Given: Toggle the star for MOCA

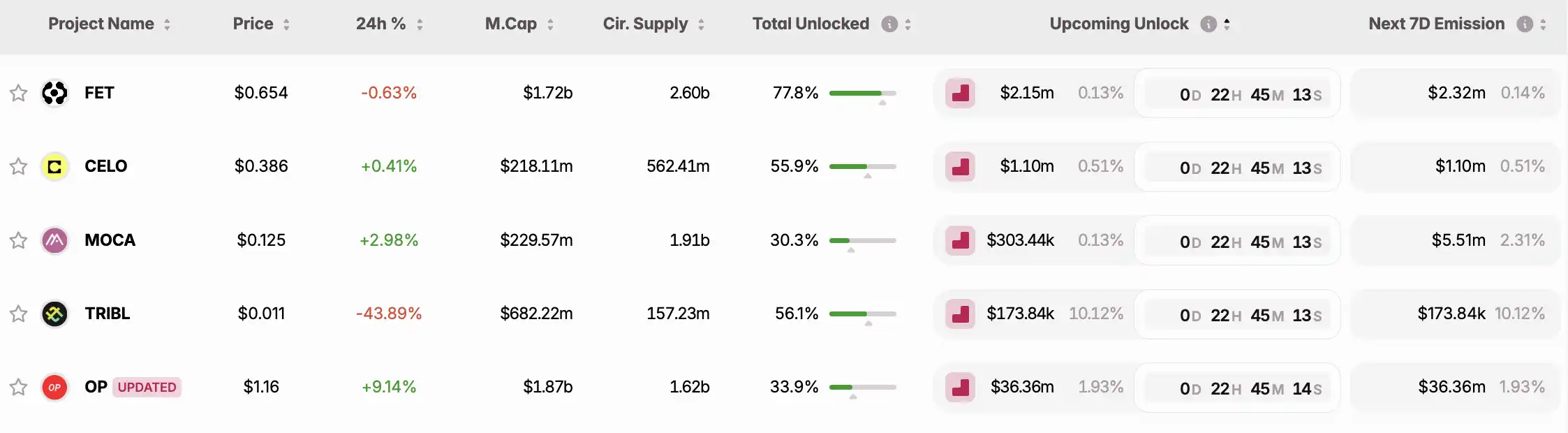Looking at the screenshot, I should coord(18,240).
